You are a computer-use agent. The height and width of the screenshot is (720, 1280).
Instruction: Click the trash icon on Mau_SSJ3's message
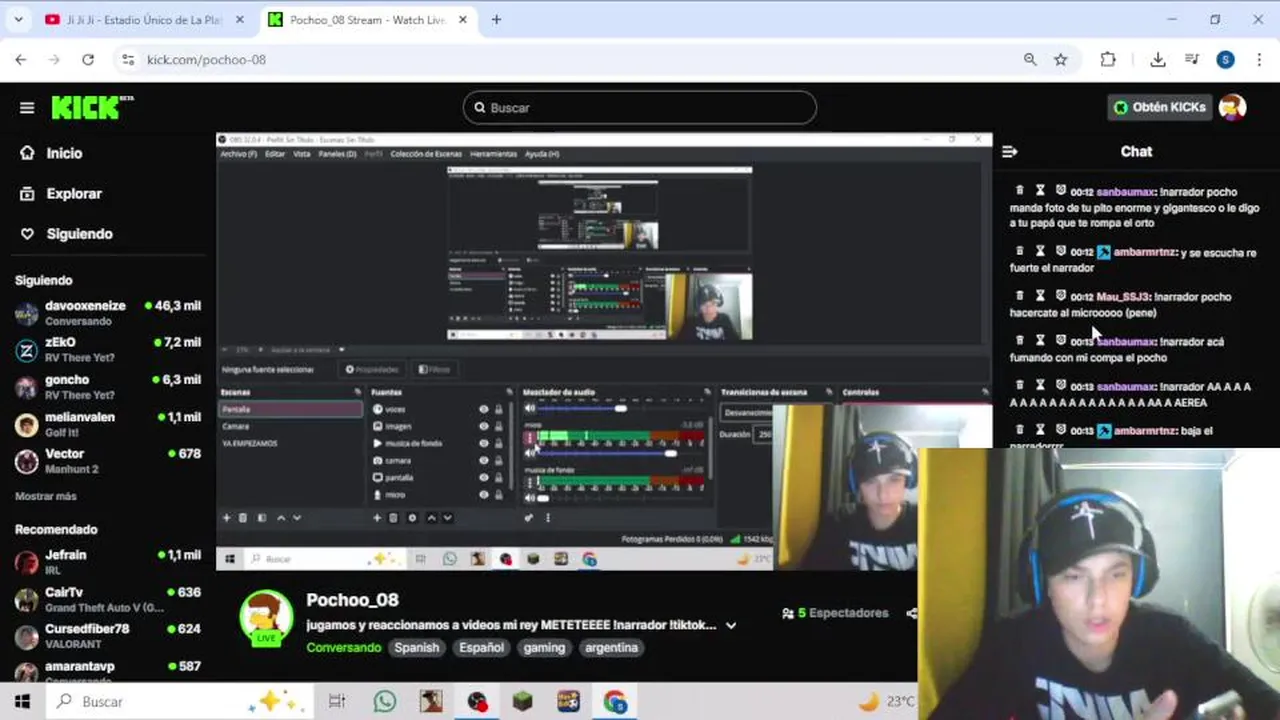tap(1020, 296)
